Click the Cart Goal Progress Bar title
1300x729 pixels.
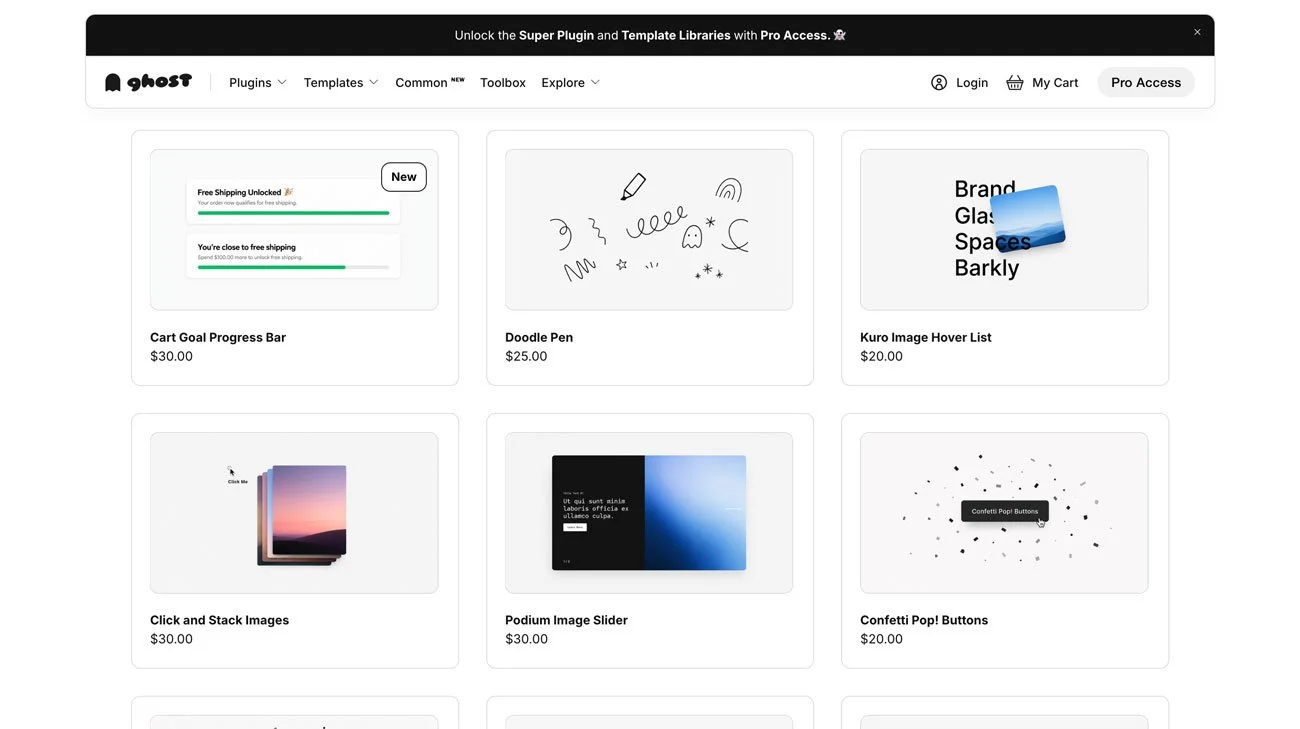(218, 338)
